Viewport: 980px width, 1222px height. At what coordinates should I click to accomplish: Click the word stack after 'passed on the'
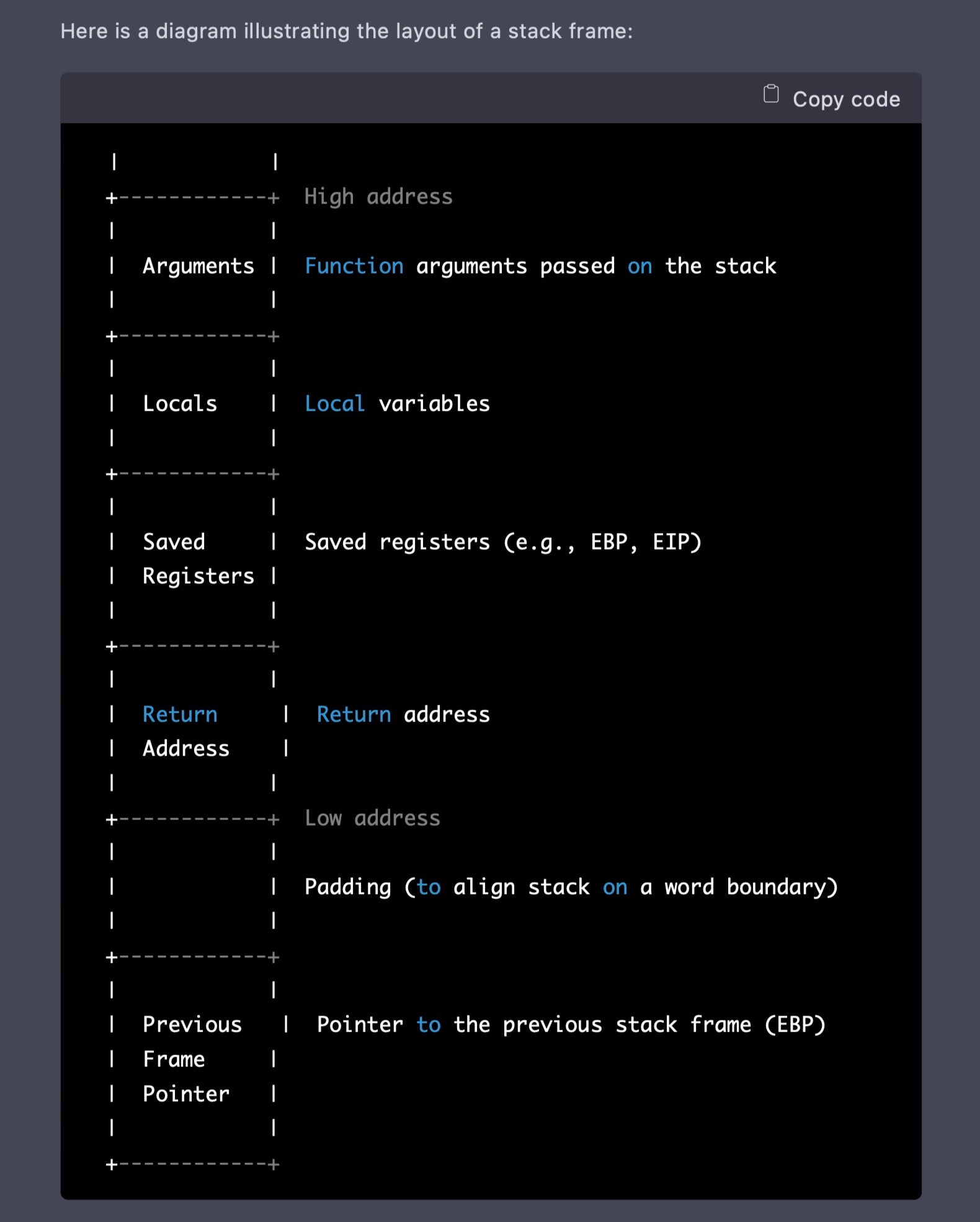[744, 266]
